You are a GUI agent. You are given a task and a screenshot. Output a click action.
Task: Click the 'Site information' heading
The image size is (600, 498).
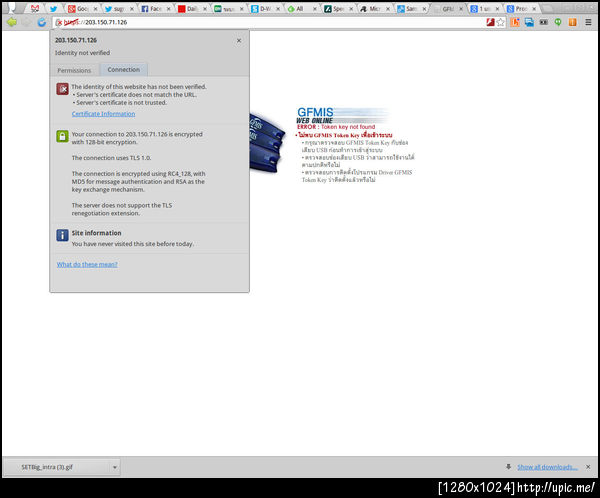tap(96, 233)
